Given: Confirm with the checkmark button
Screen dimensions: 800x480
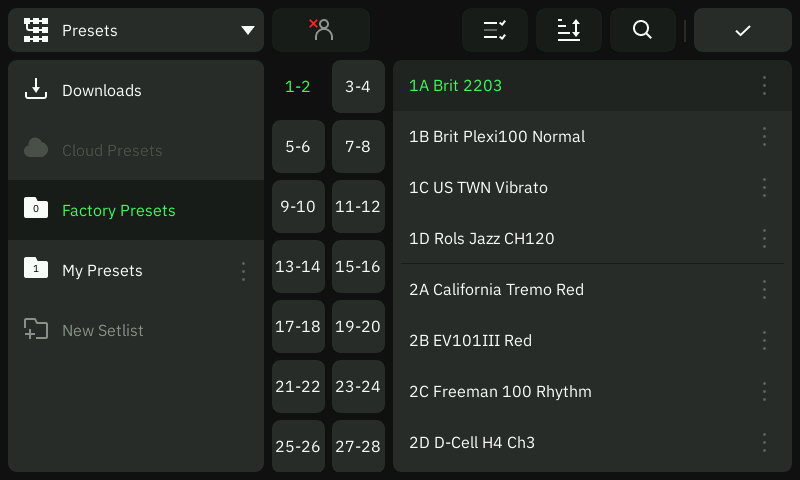Looking at the screenshot, I should (x=742, y=30).
